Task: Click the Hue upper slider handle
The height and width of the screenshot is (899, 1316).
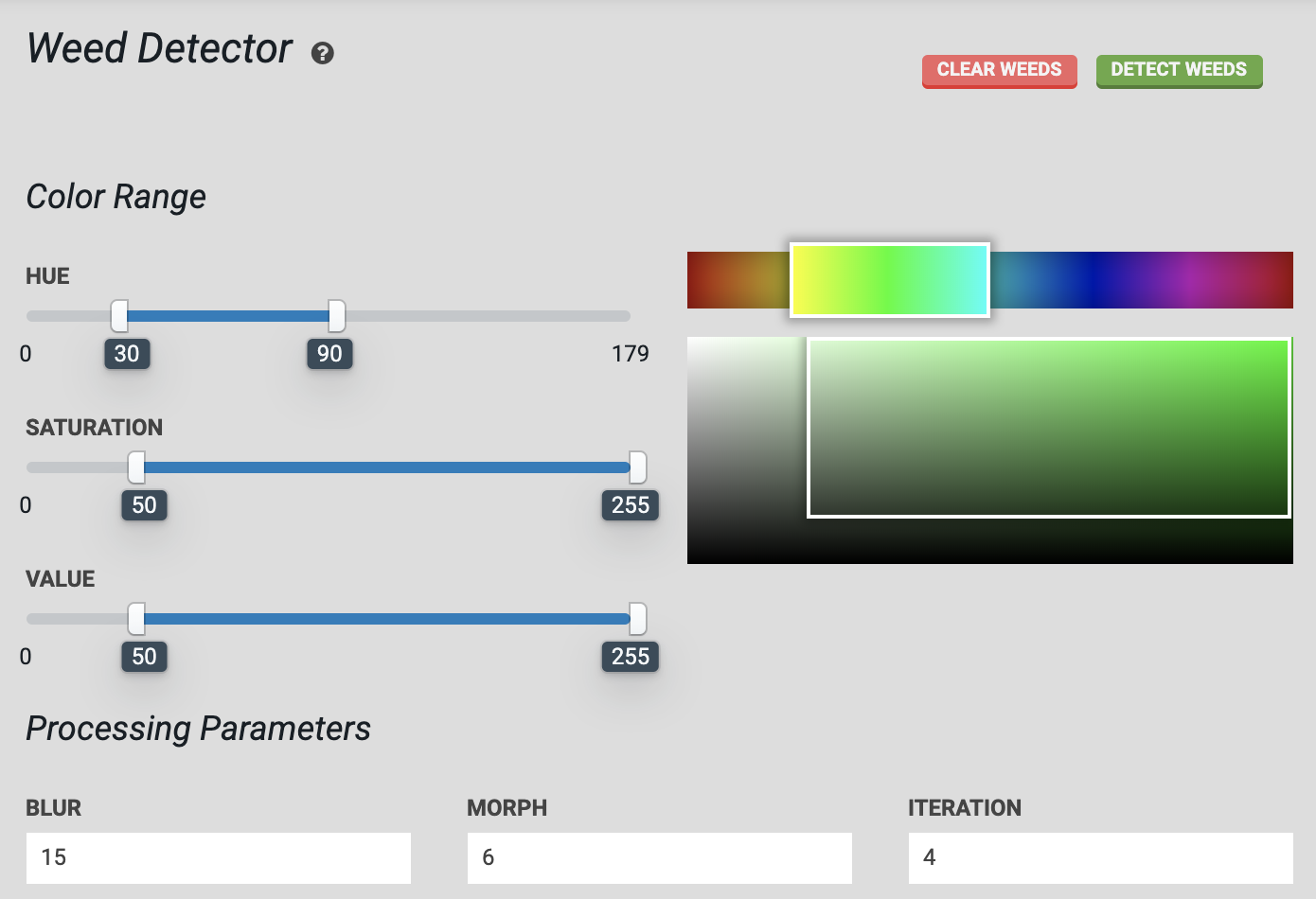Action: [336, 315]
